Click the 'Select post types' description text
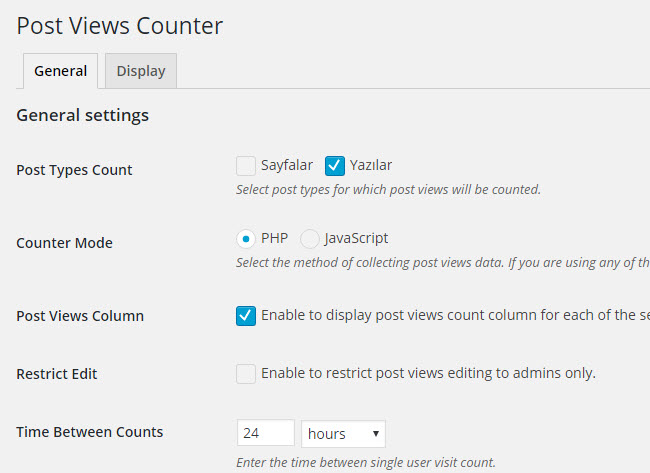The height and width of the screenshot is (473, 650). tap(388, 189)
